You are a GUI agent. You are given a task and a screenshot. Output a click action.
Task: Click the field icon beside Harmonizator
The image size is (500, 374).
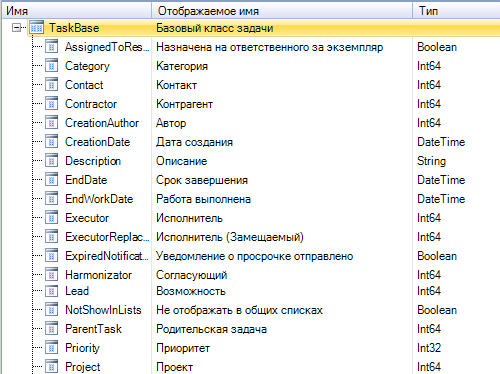click(51, 275)
